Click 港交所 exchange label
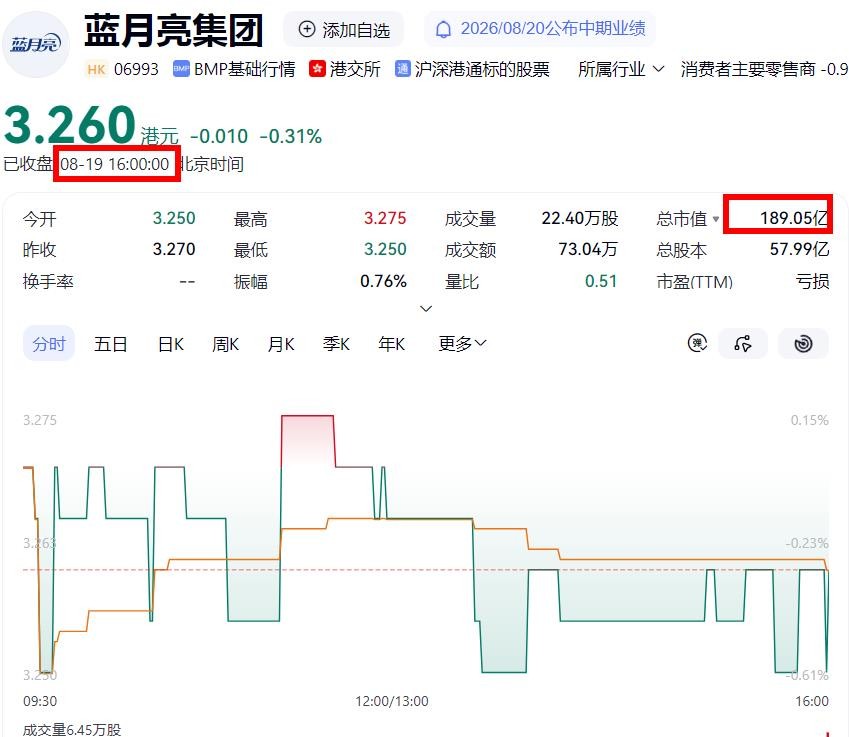The height and width of the screenshot is (737, 849). pos(355,69)
